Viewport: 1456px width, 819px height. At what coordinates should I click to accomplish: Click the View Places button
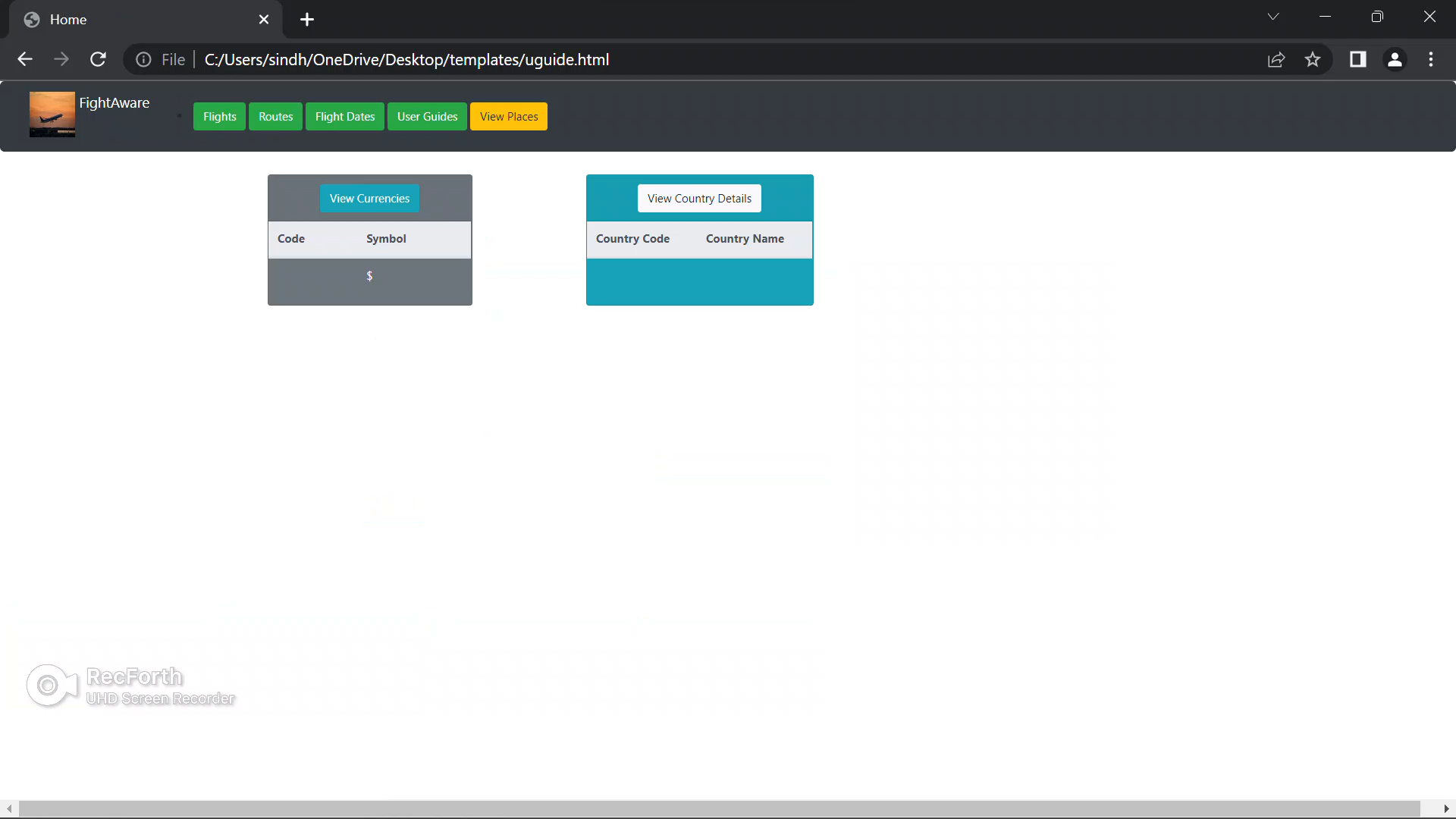tap(508, 116)
